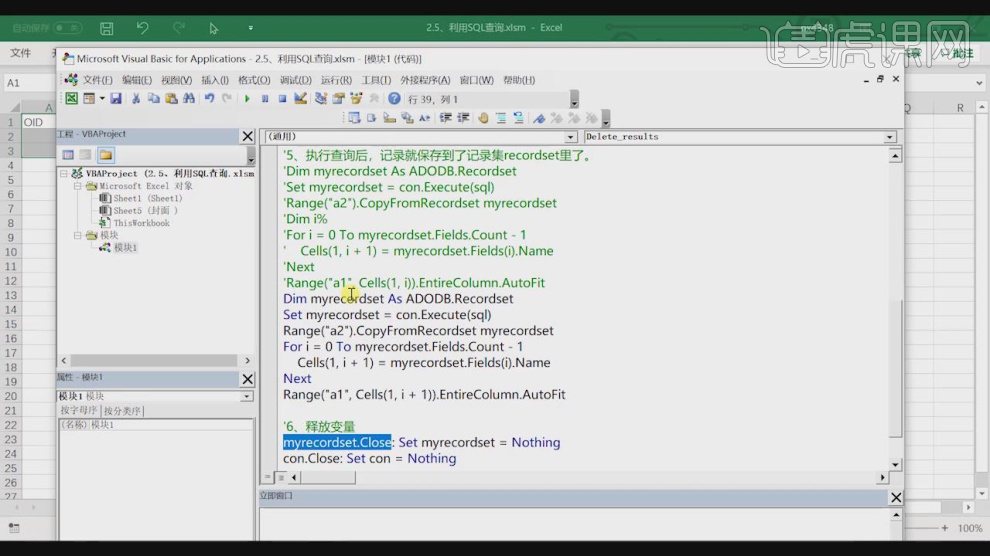Open the object dropdown showing (通用)

[571, 137]
